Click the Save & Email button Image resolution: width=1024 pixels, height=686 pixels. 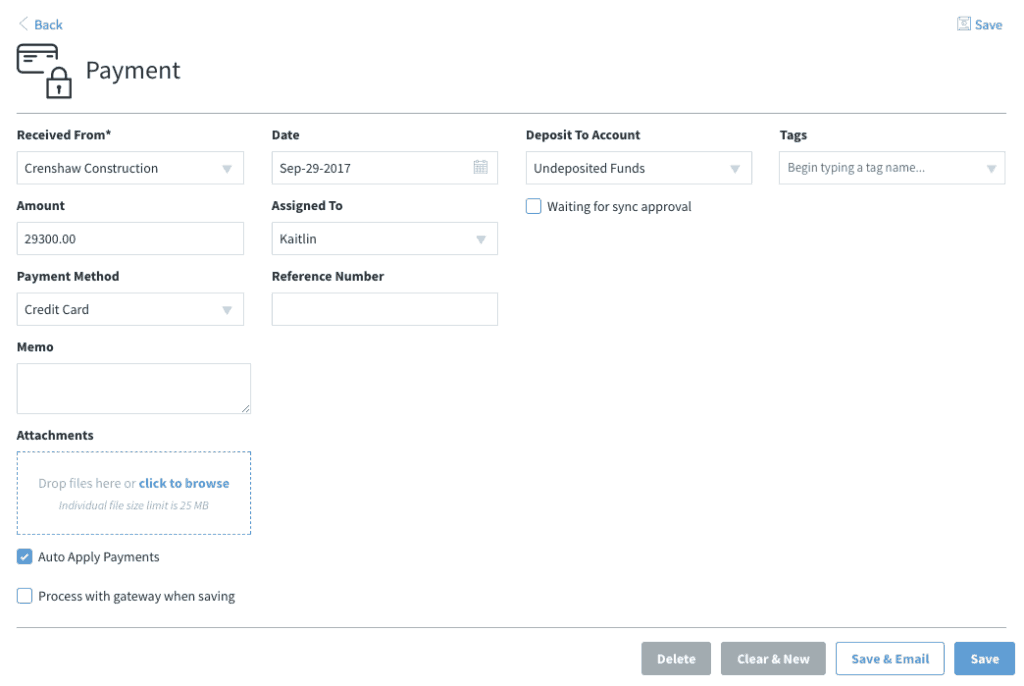[889, 659]
